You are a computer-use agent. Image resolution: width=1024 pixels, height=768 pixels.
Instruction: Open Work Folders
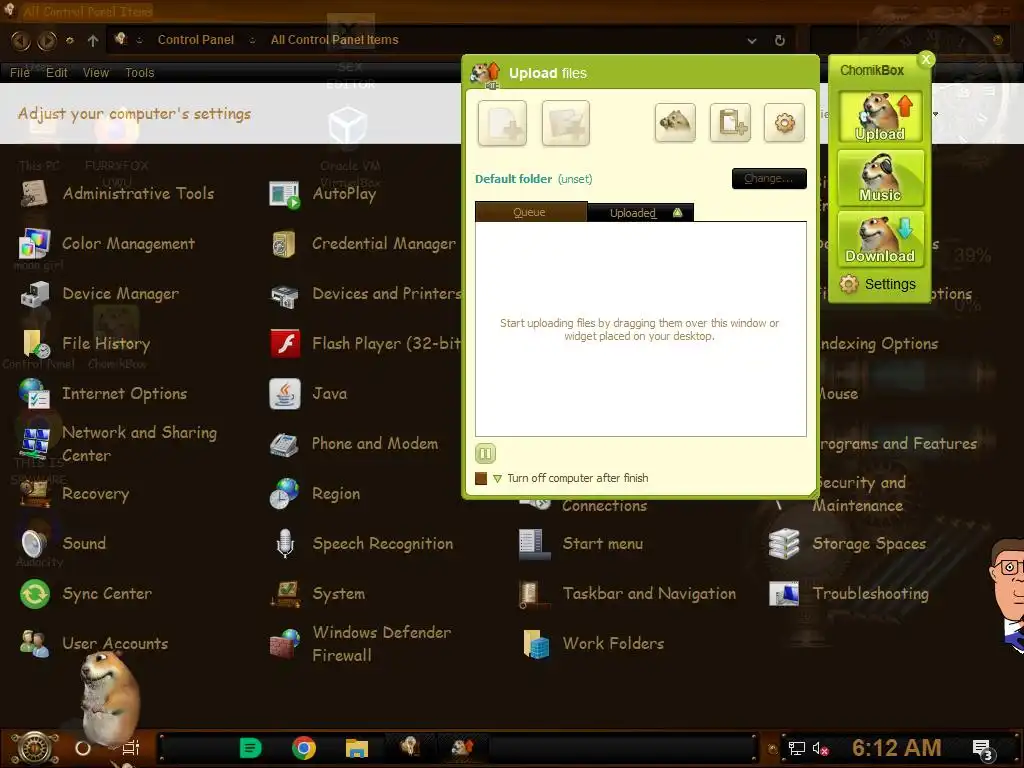point(592,644)
